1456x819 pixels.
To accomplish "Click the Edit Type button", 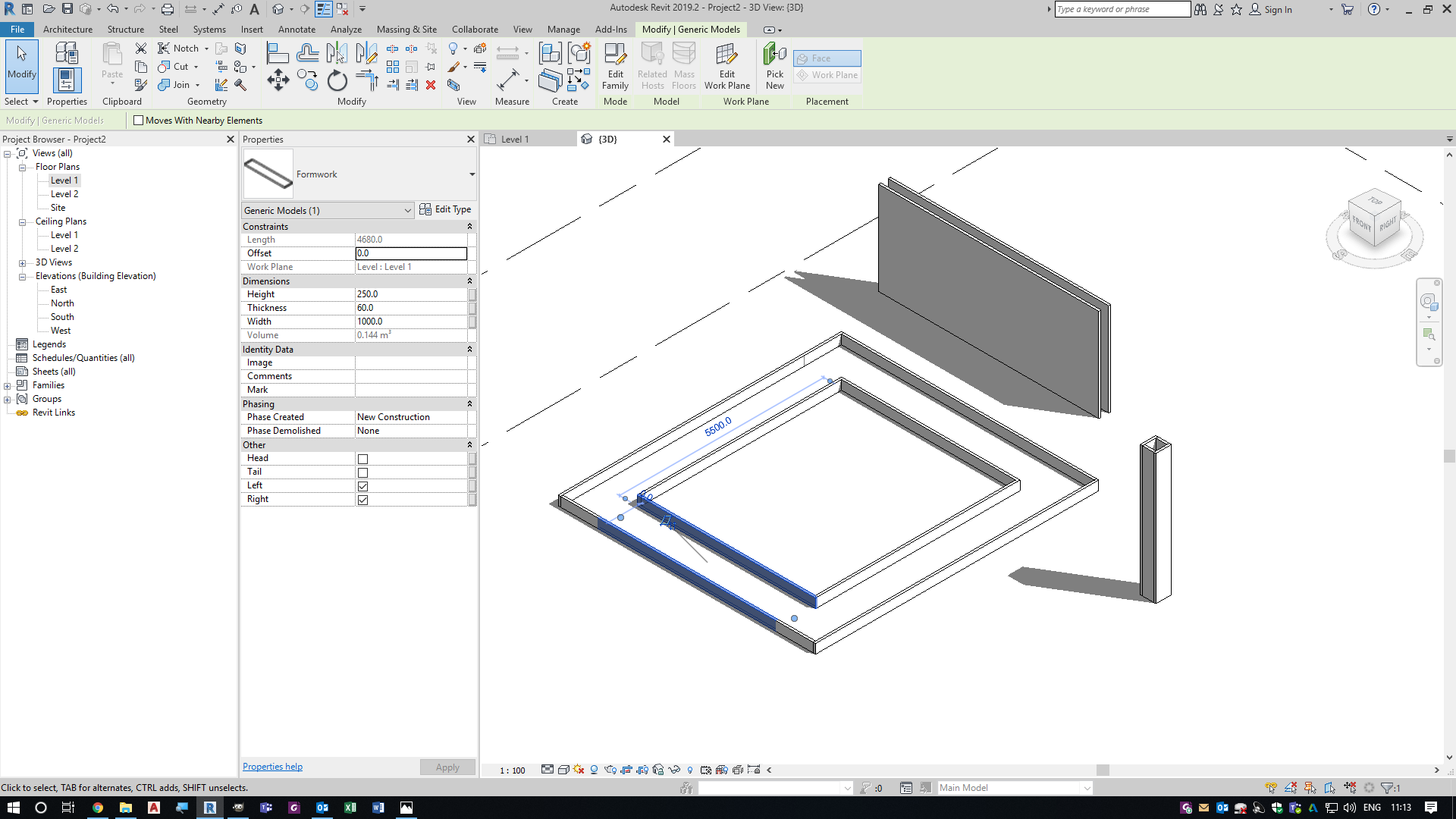I will coord(445,209).
